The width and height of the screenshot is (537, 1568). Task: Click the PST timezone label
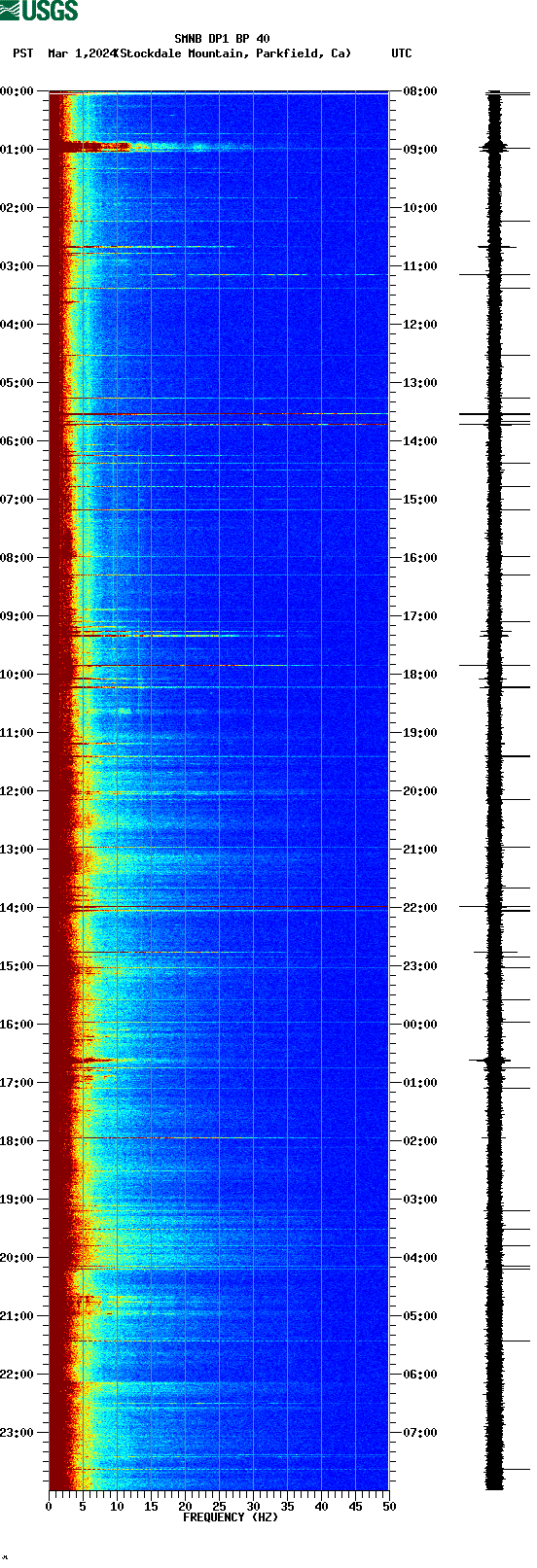(22, 53)
